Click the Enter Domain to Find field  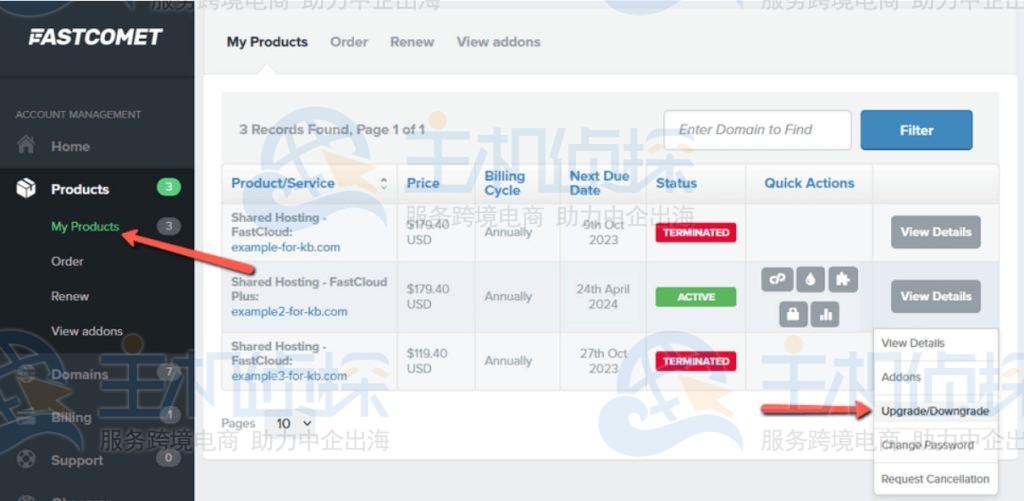[x=758, y=130]
